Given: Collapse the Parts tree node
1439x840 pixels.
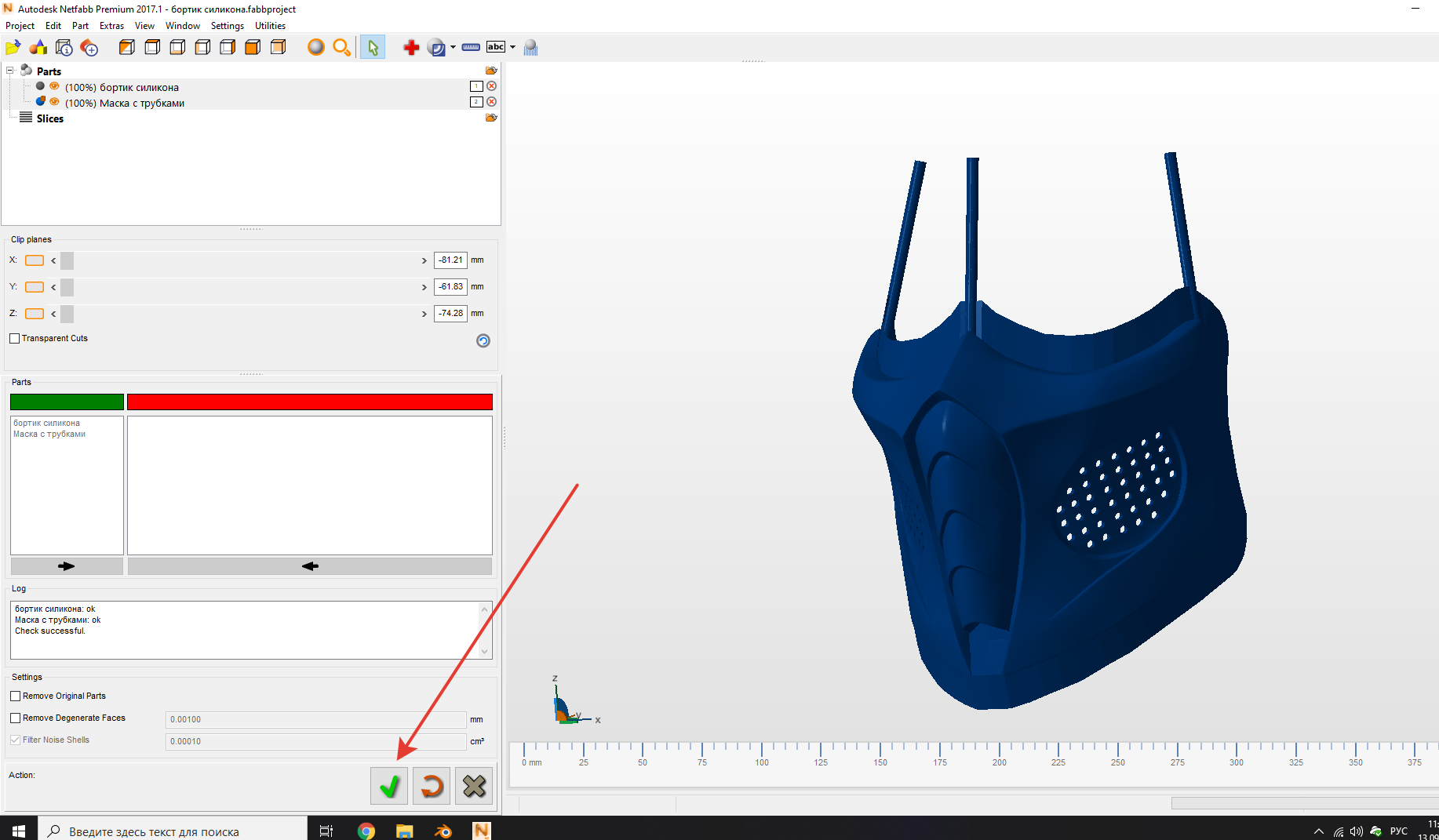Looking at the screenshot, I should (x=10, y=71).
